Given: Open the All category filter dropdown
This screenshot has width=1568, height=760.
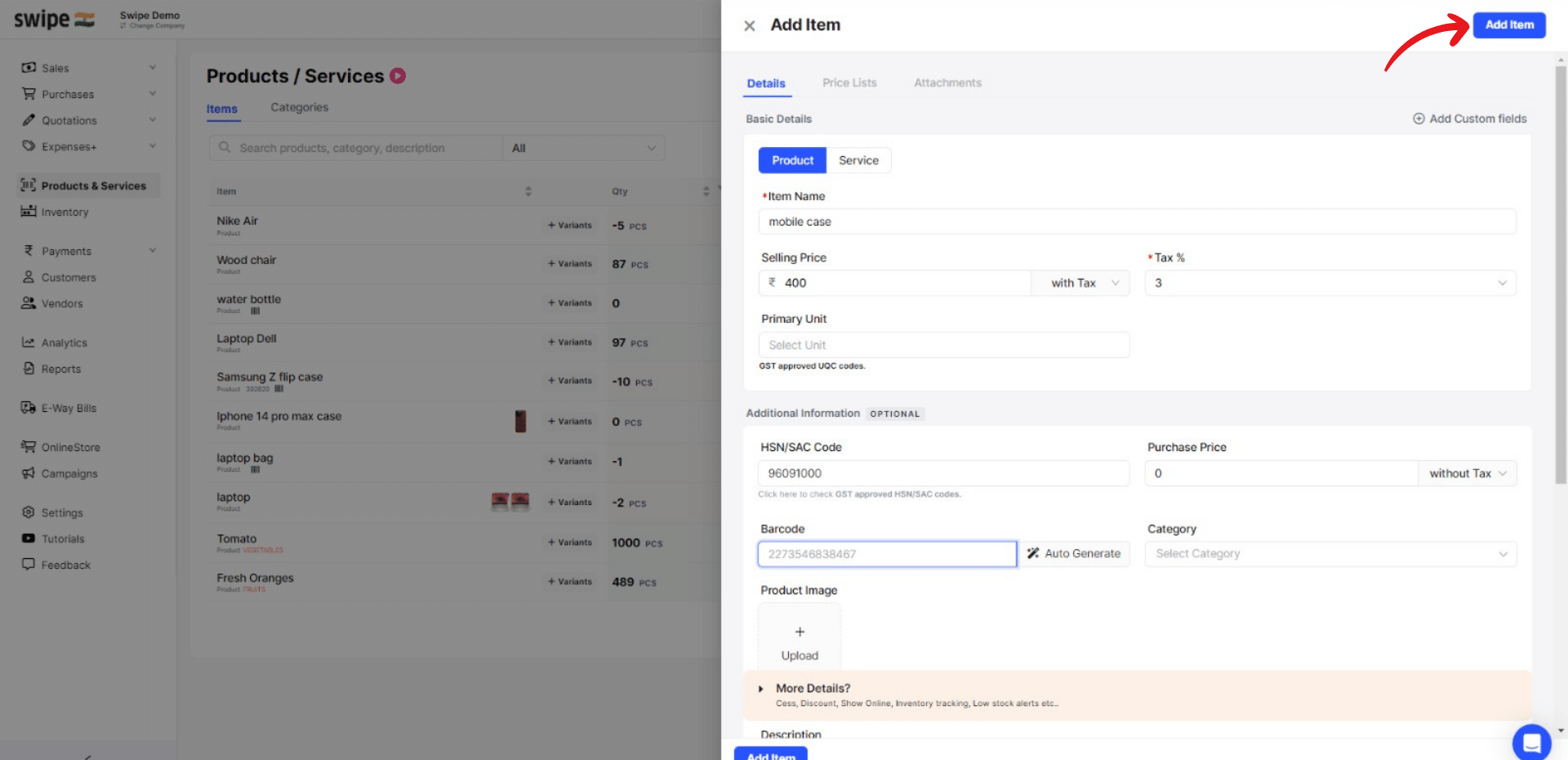Looking at the screenshot, I should tap(583, 148).
